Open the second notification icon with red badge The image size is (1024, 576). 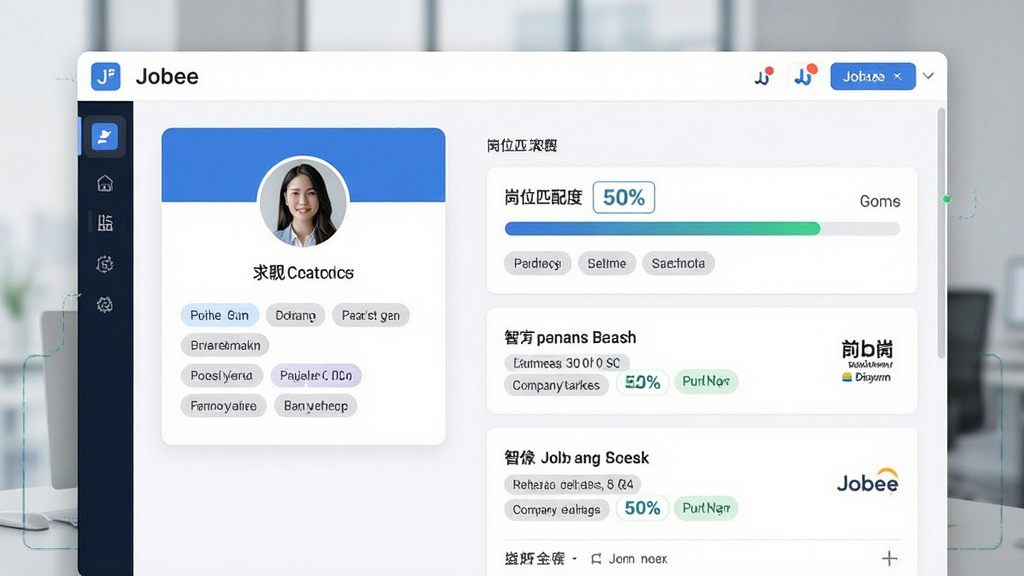click(x=805, y=76)
